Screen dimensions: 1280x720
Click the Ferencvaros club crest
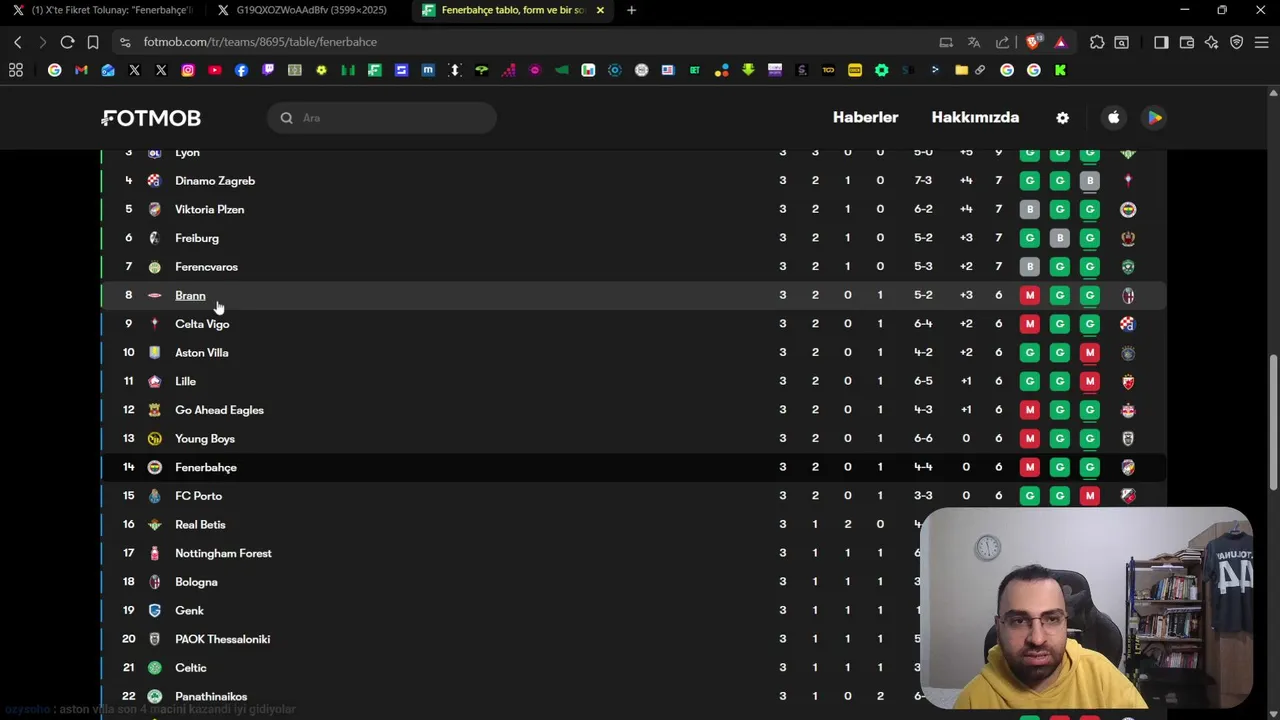pos(154,267)
